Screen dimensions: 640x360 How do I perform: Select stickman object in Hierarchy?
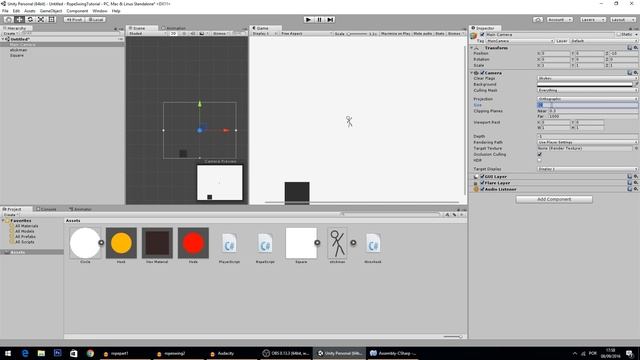[x=18, y=50]
